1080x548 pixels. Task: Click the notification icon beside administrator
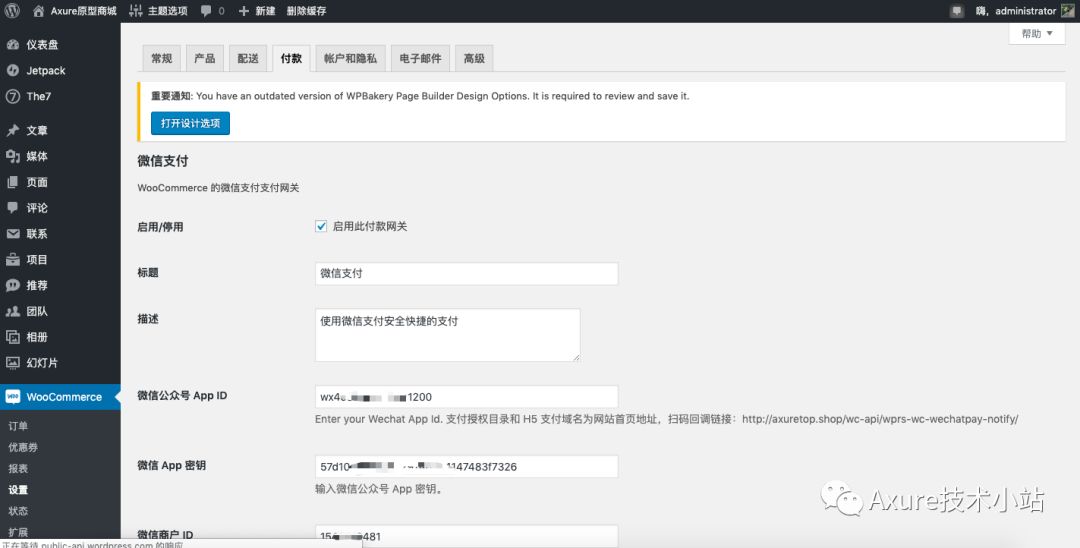pyautogui.click(x=956, y=11)
